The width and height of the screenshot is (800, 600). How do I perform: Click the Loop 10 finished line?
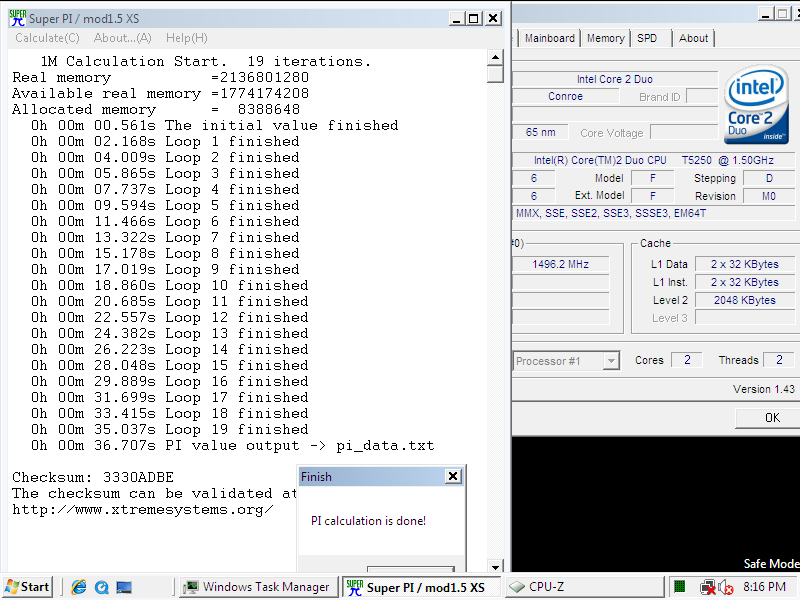[x=169, y=286]
